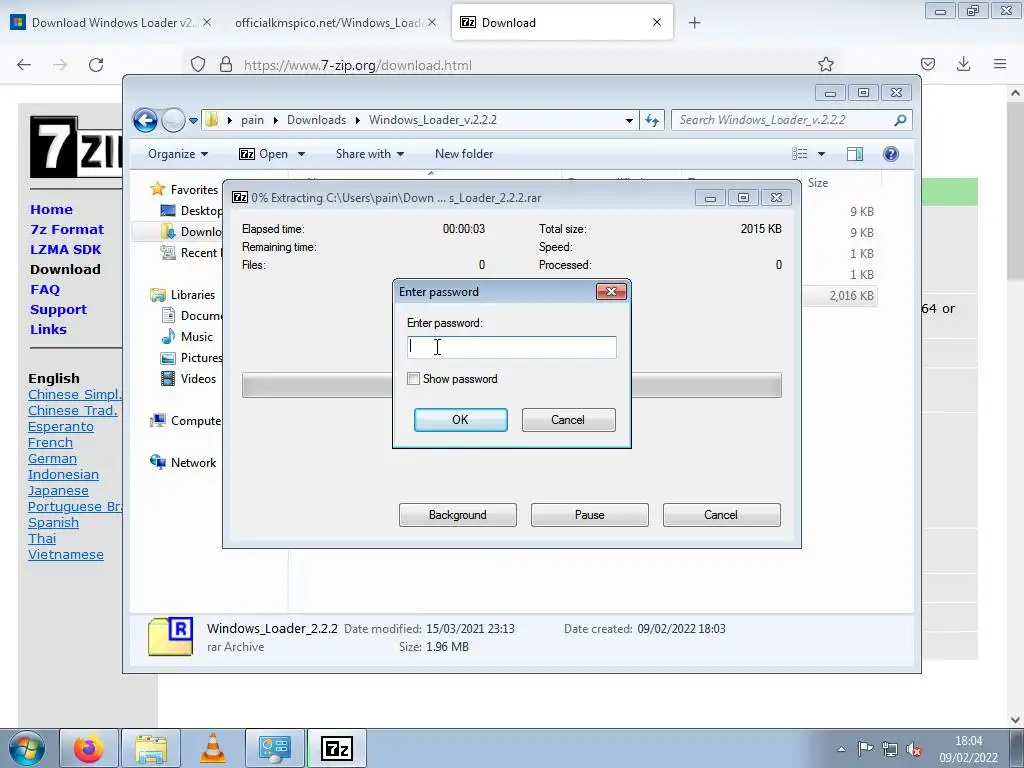Reload the browser page

point(96,65)
